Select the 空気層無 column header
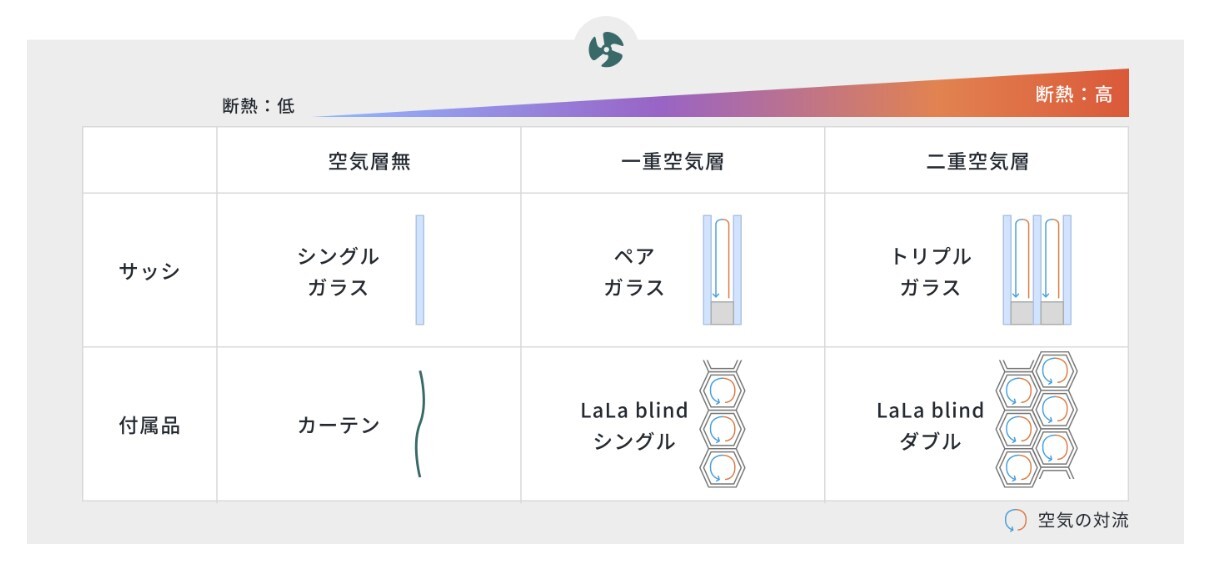This screenshot has width=1225, height=563. click(369, 161)
